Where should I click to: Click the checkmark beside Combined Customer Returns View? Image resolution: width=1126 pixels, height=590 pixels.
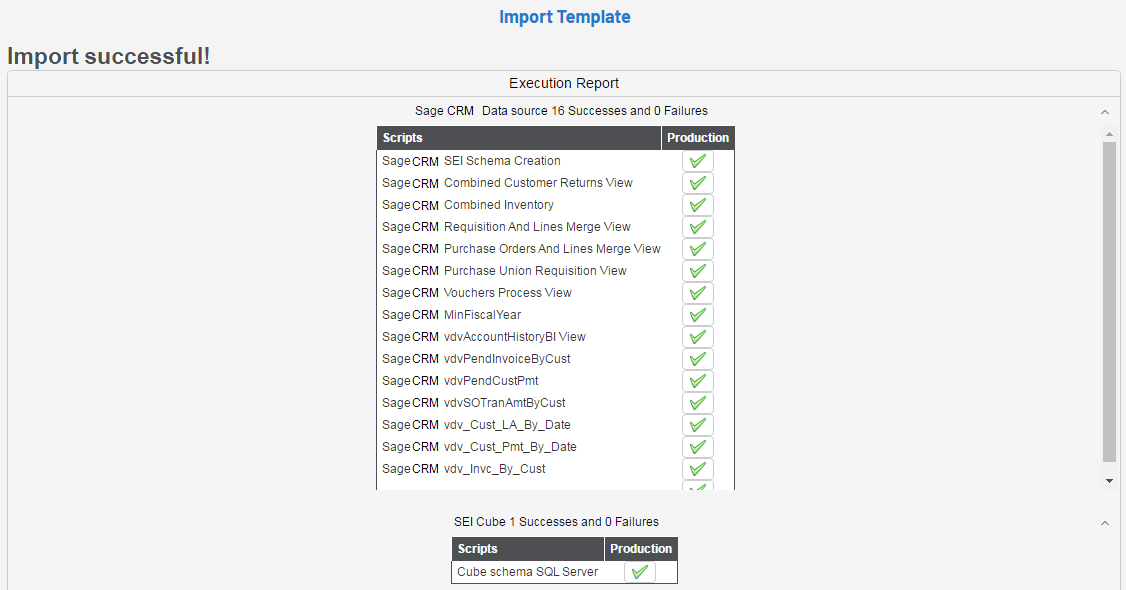pyautogui.click(x=698, y=183)
